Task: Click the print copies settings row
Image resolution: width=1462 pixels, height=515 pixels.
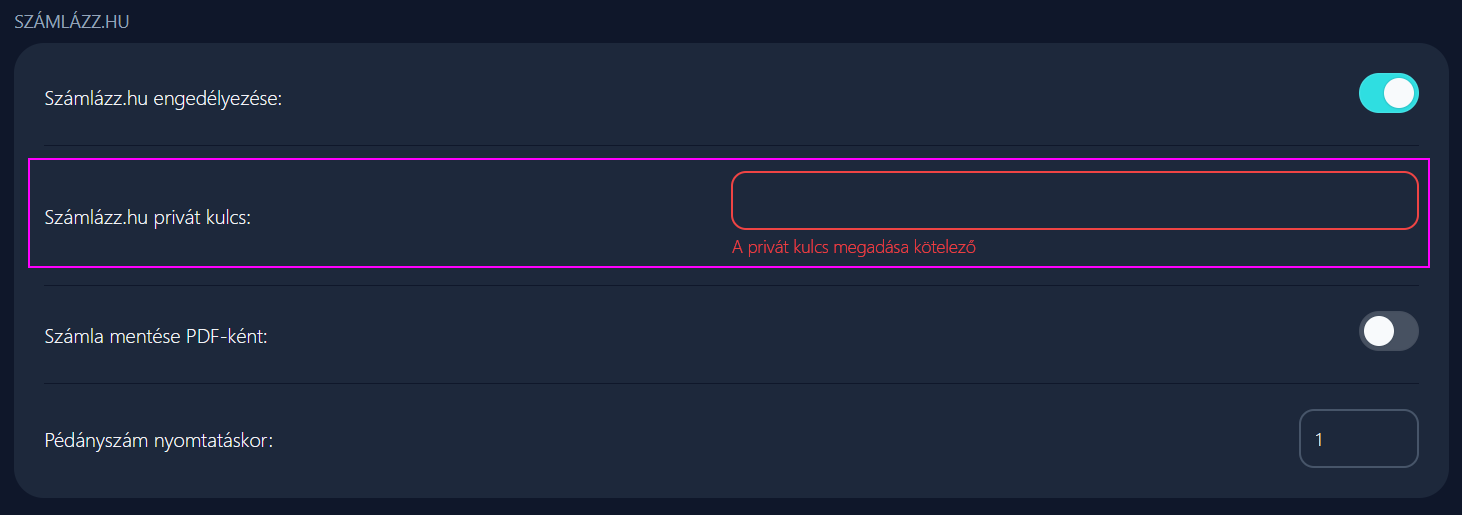Action: (731, 439)
